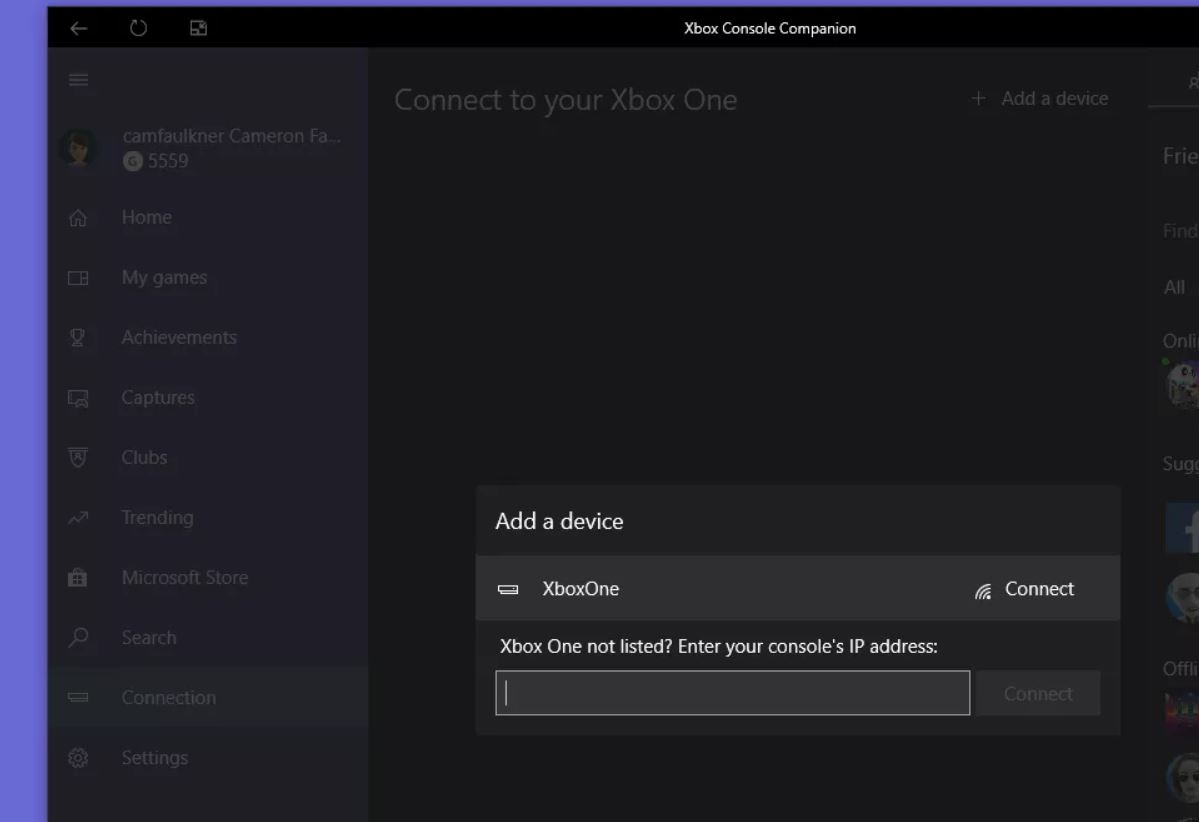Open My games from the sidebar
The image size is (1199, 822).
point(78,277)
